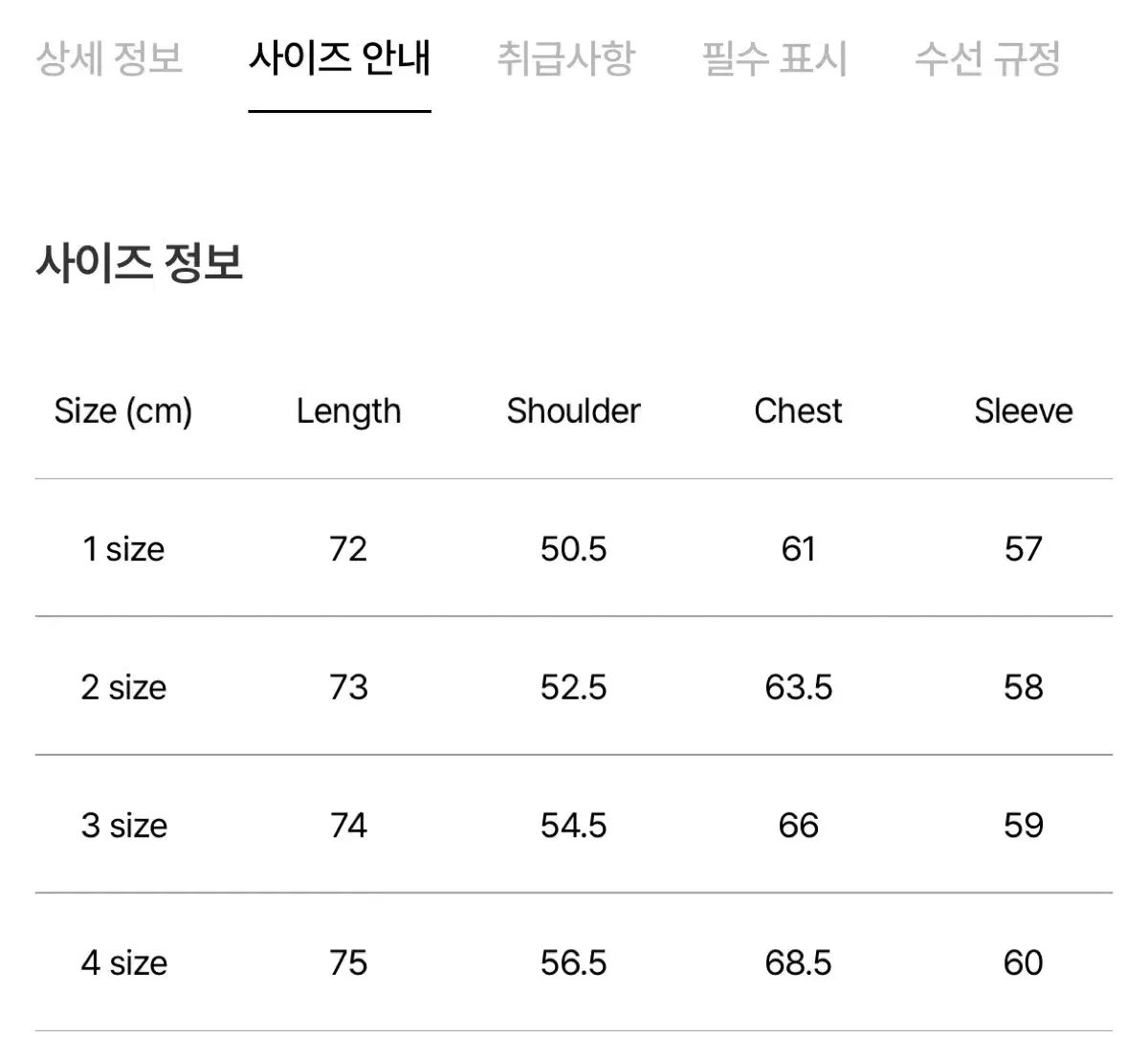Select the 68.5 chest value
The image size is (1148, 1038).
(x=798, y=962)
